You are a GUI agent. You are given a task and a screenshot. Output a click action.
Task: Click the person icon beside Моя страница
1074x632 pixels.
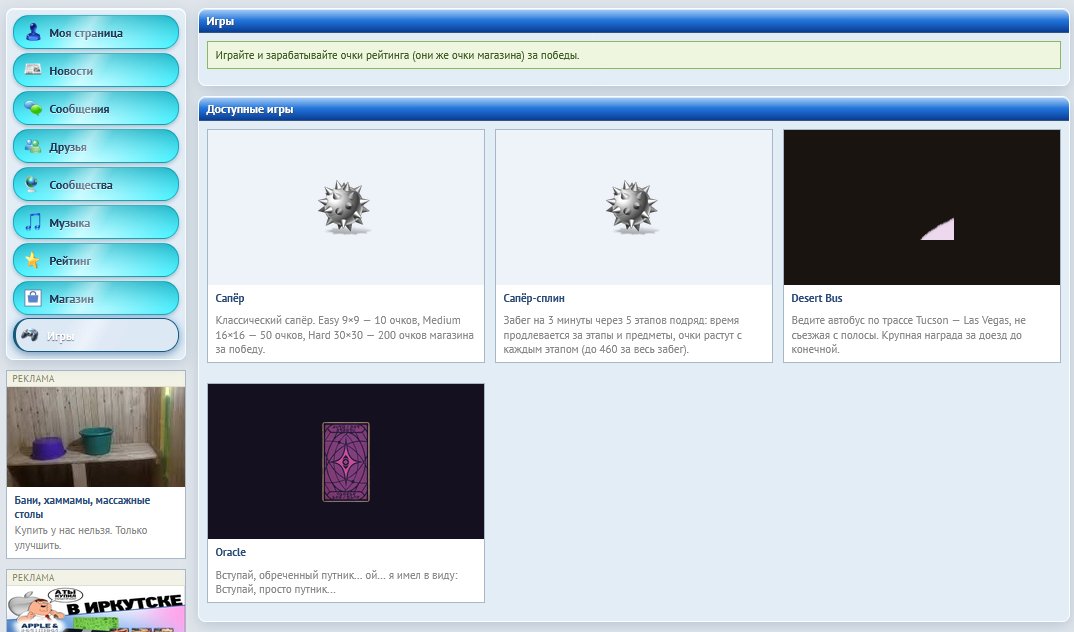point(33,32)
